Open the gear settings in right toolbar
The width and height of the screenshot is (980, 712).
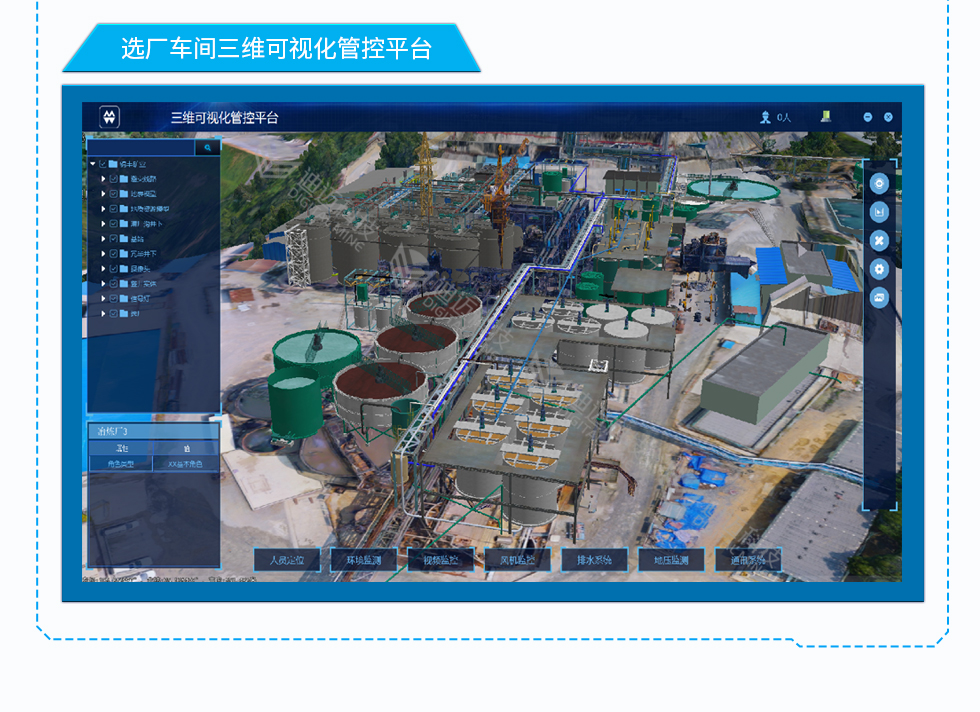click(x=879, y=269)
